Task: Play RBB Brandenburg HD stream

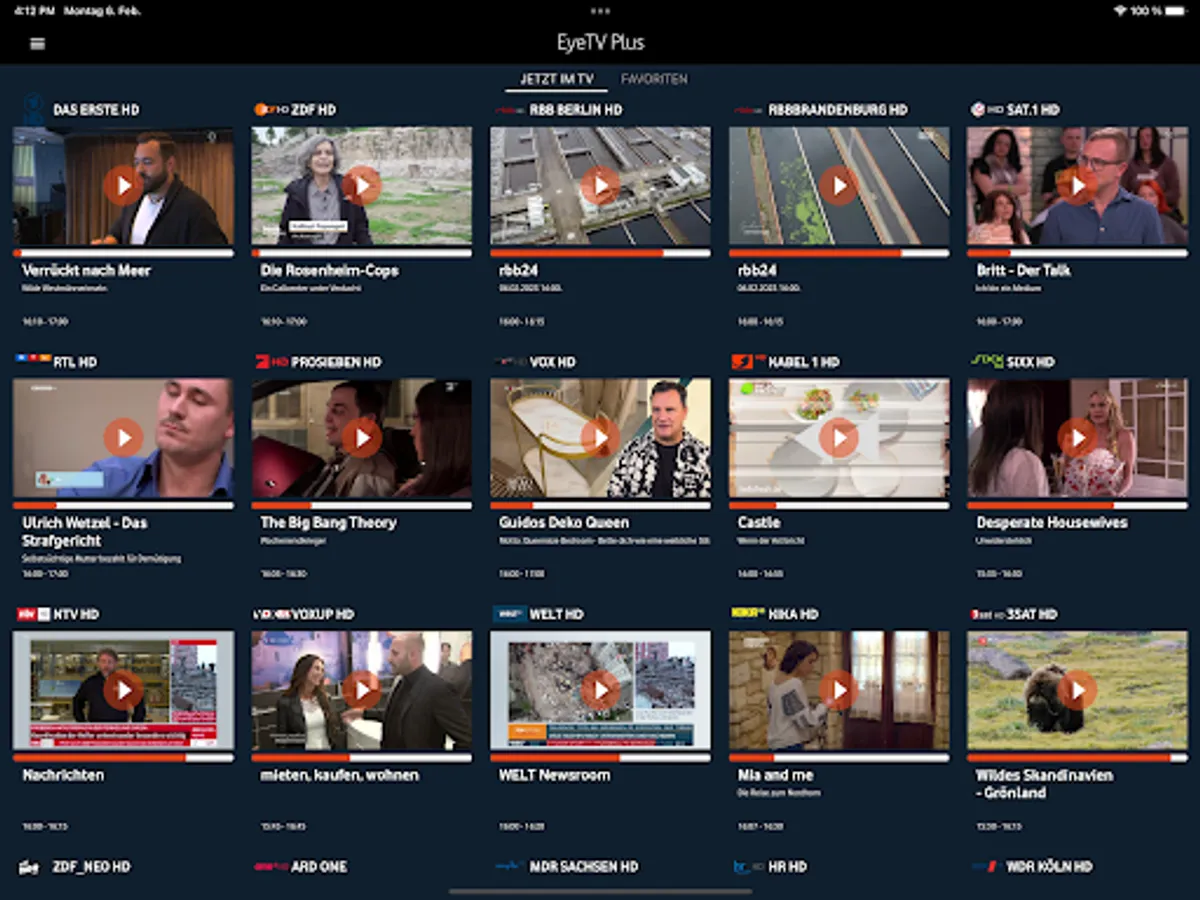Action: pyautogui.click(x=839, y=185)
